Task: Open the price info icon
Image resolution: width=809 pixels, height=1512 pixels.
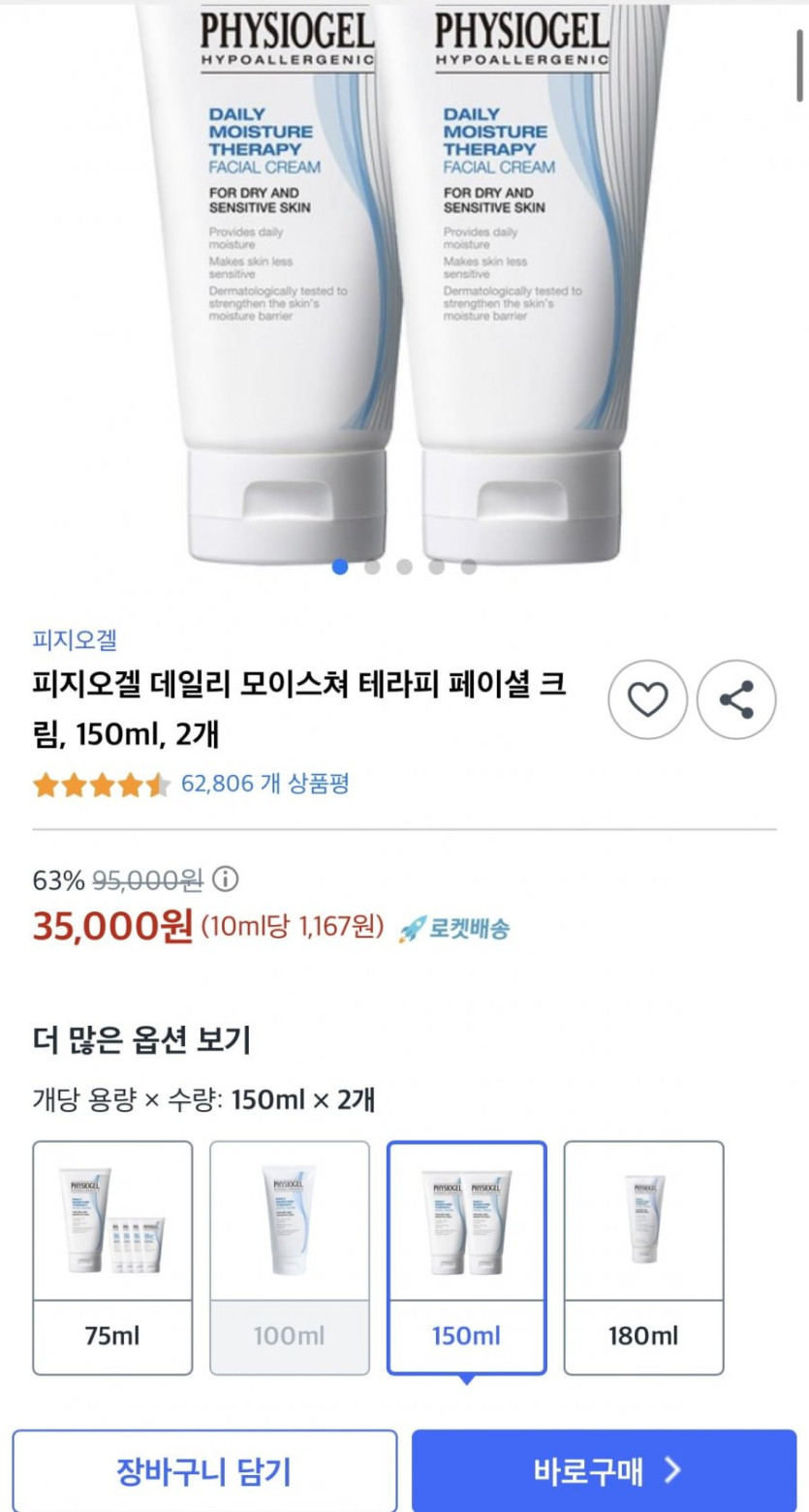Action: tap(225, 879)
